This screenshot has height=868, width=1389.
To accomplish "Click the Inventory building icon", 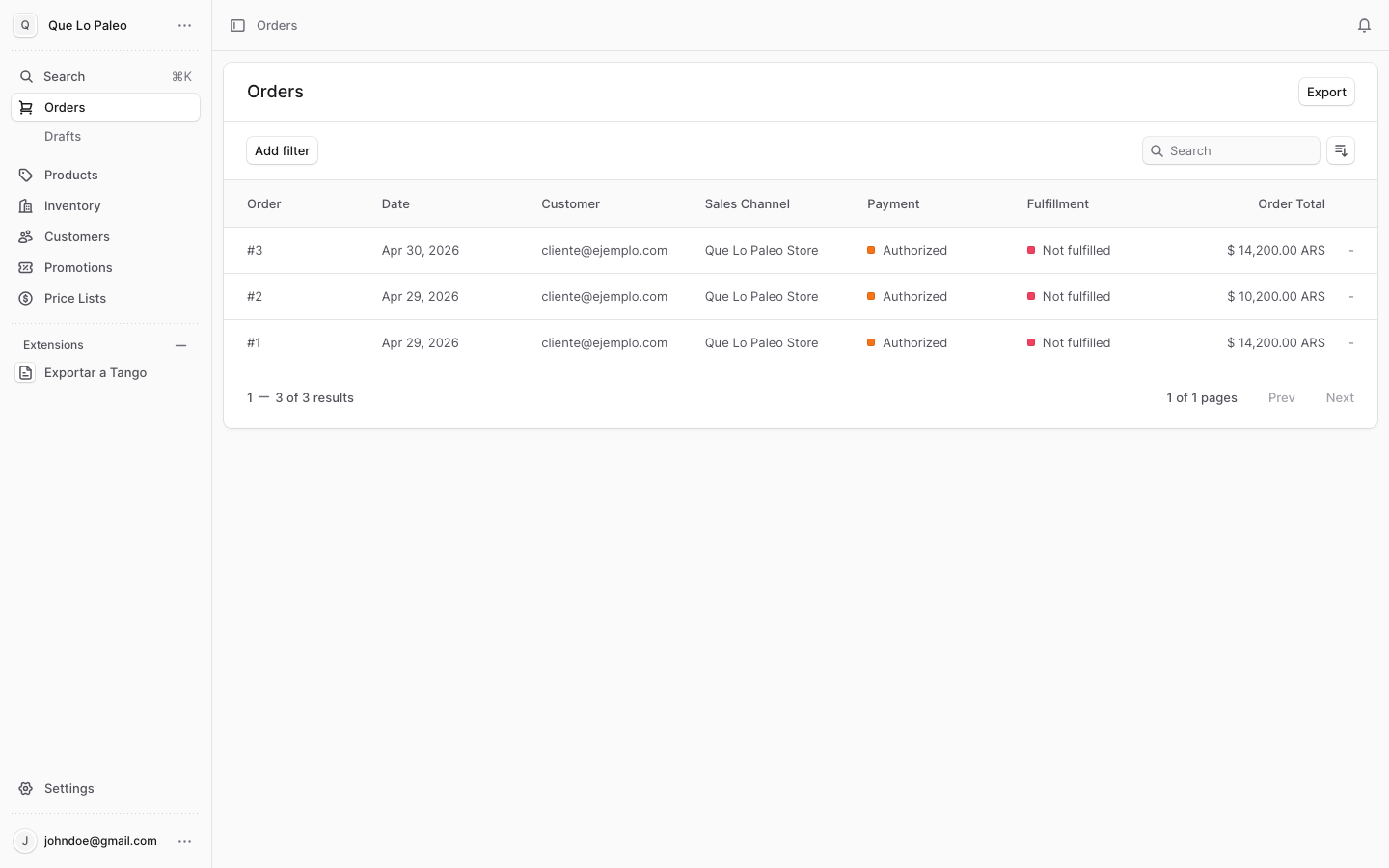I will coord(26,205).
